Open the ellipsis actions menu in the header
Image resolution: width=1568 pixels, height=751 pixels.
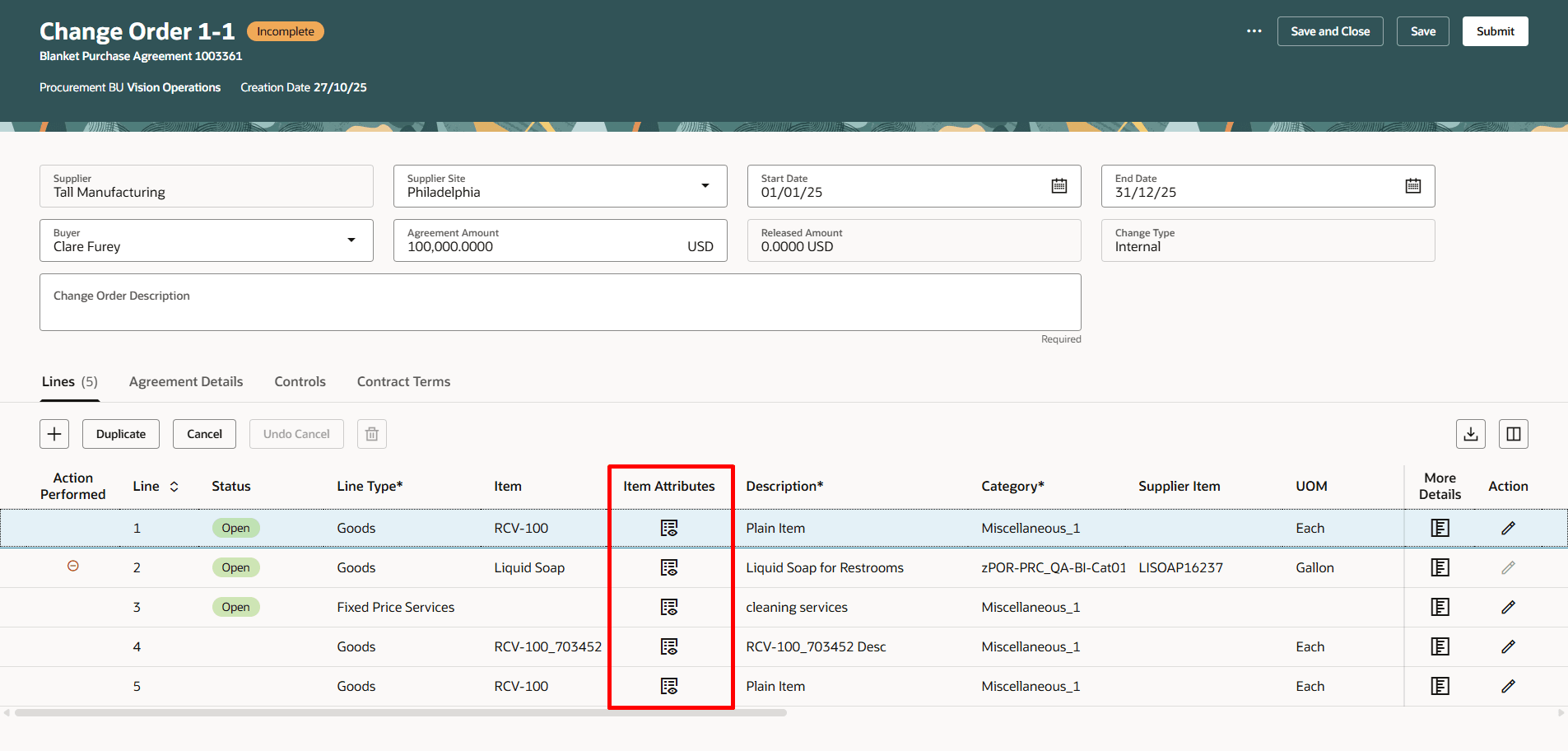pyautogui.click(x=1254, y=30)
